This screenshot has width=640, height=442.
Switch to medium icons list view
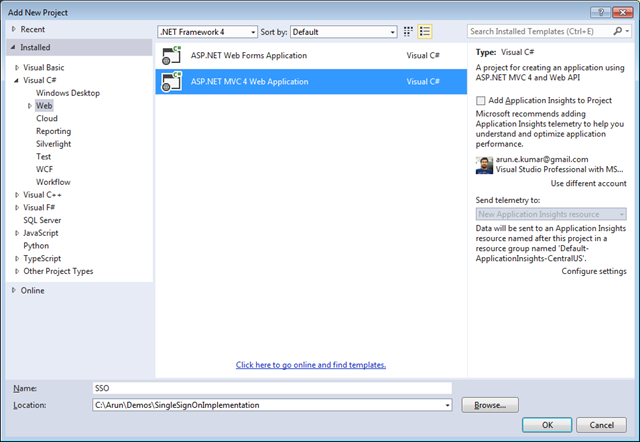tap(425, 32)
